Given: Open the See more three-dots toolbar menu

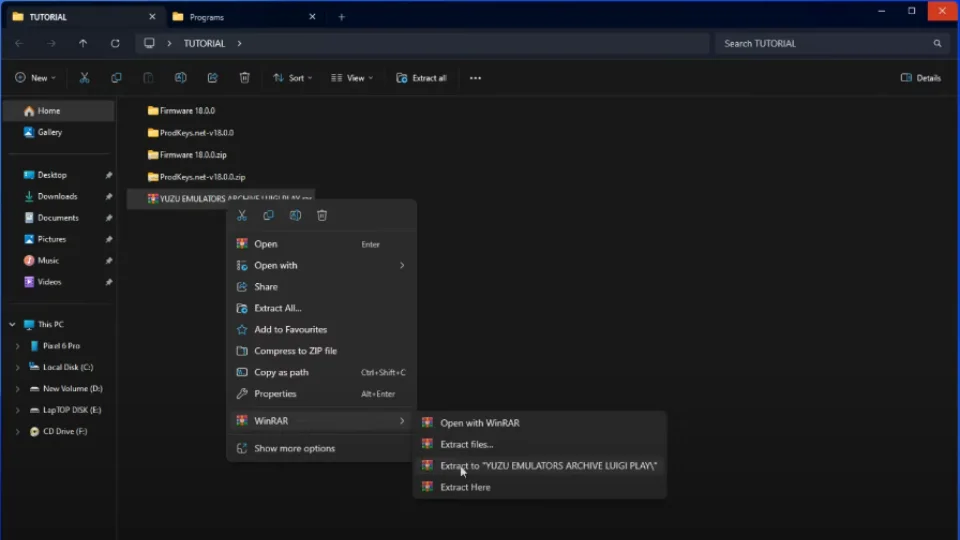Looking at the screenshot, I should click(475, 78).
